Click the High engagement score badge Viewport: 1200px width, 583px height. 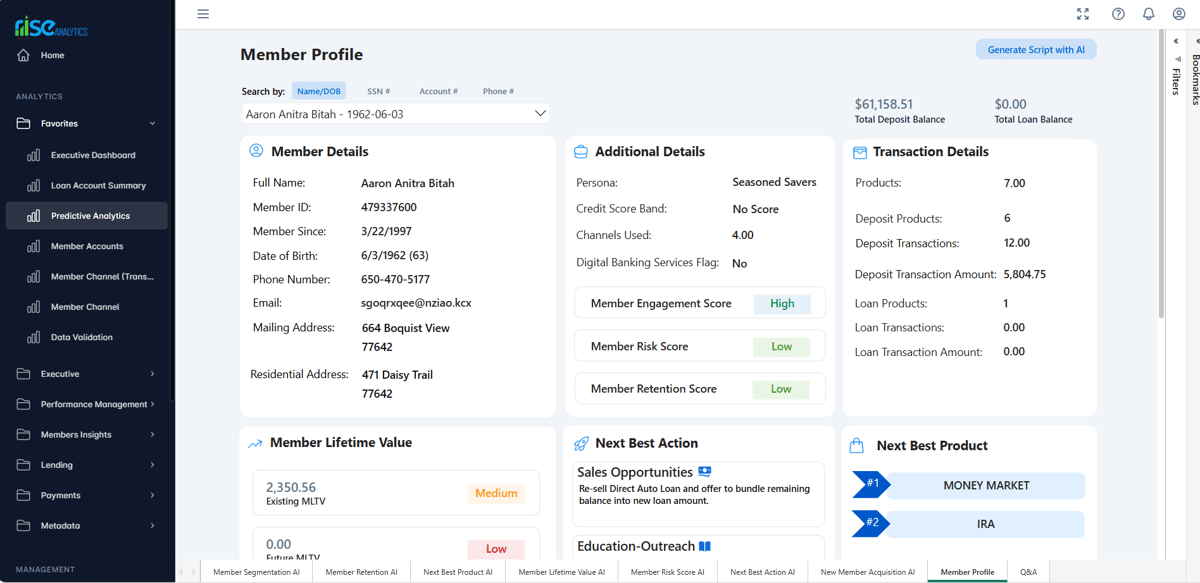(782, 304)
